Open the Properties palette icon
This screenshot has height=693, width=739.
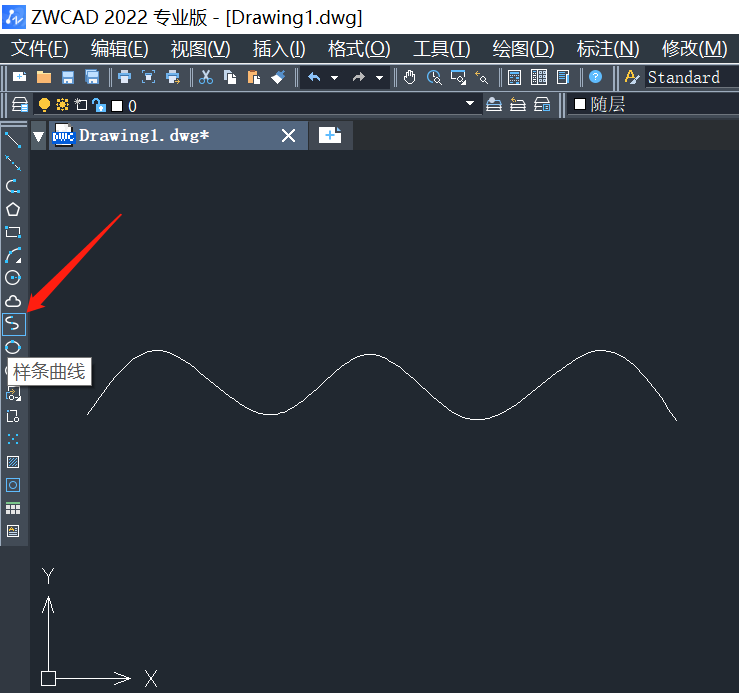point(563,77)
